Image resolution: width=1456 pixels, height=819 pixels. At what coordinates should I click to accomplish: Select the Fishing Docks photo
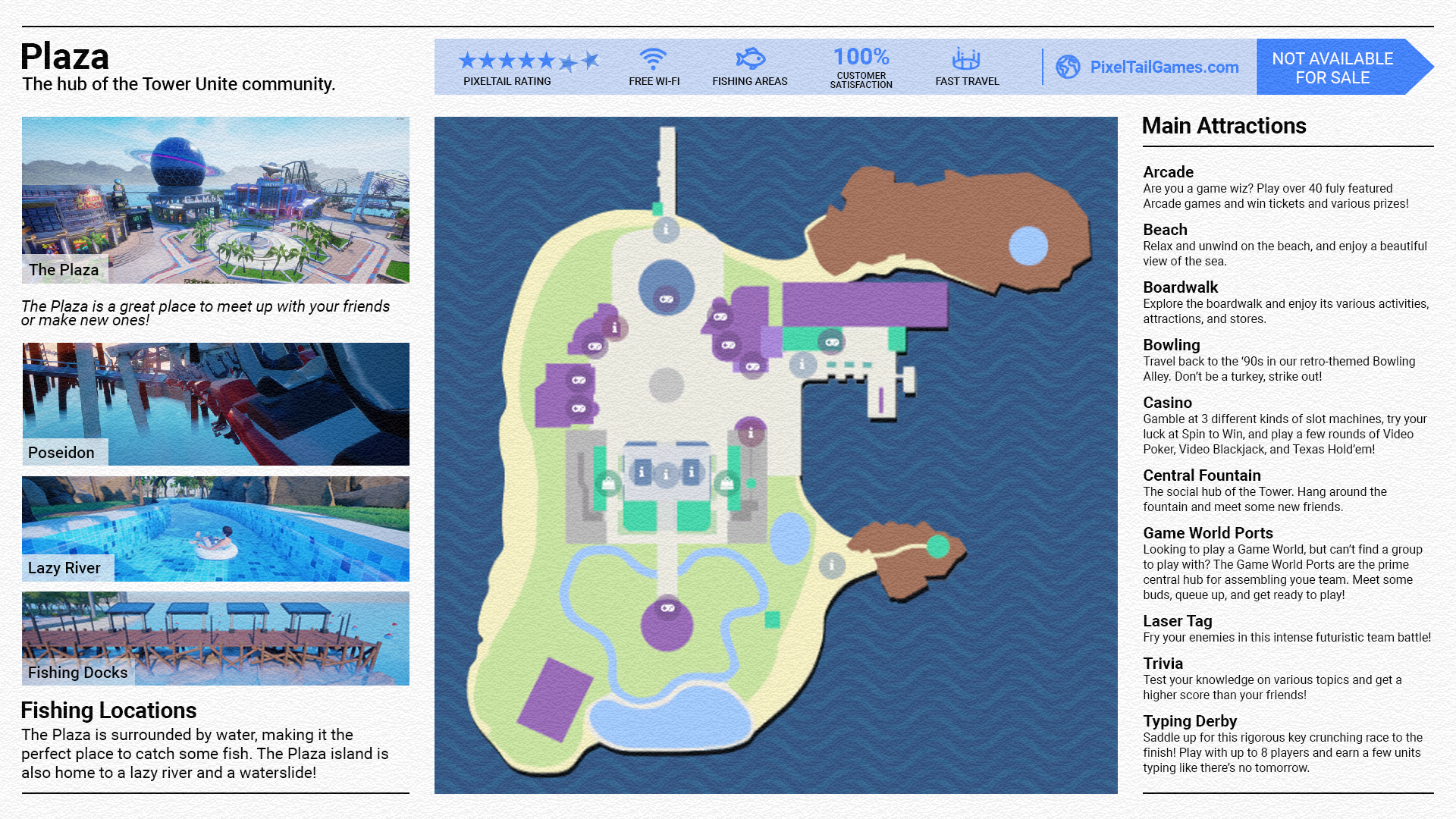pyautogui.click(x=215, y=639)
